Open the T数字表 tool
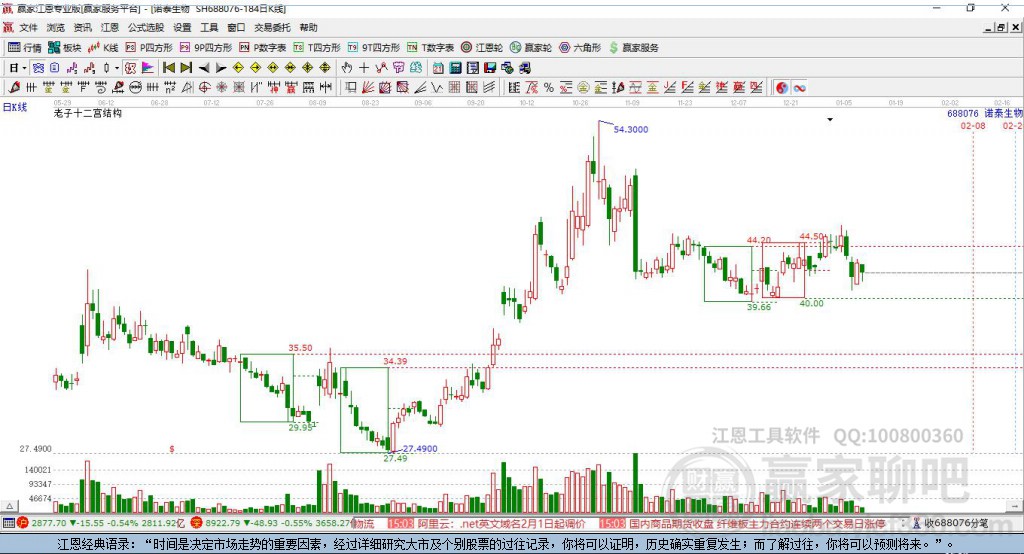 (x=430, y=48)
